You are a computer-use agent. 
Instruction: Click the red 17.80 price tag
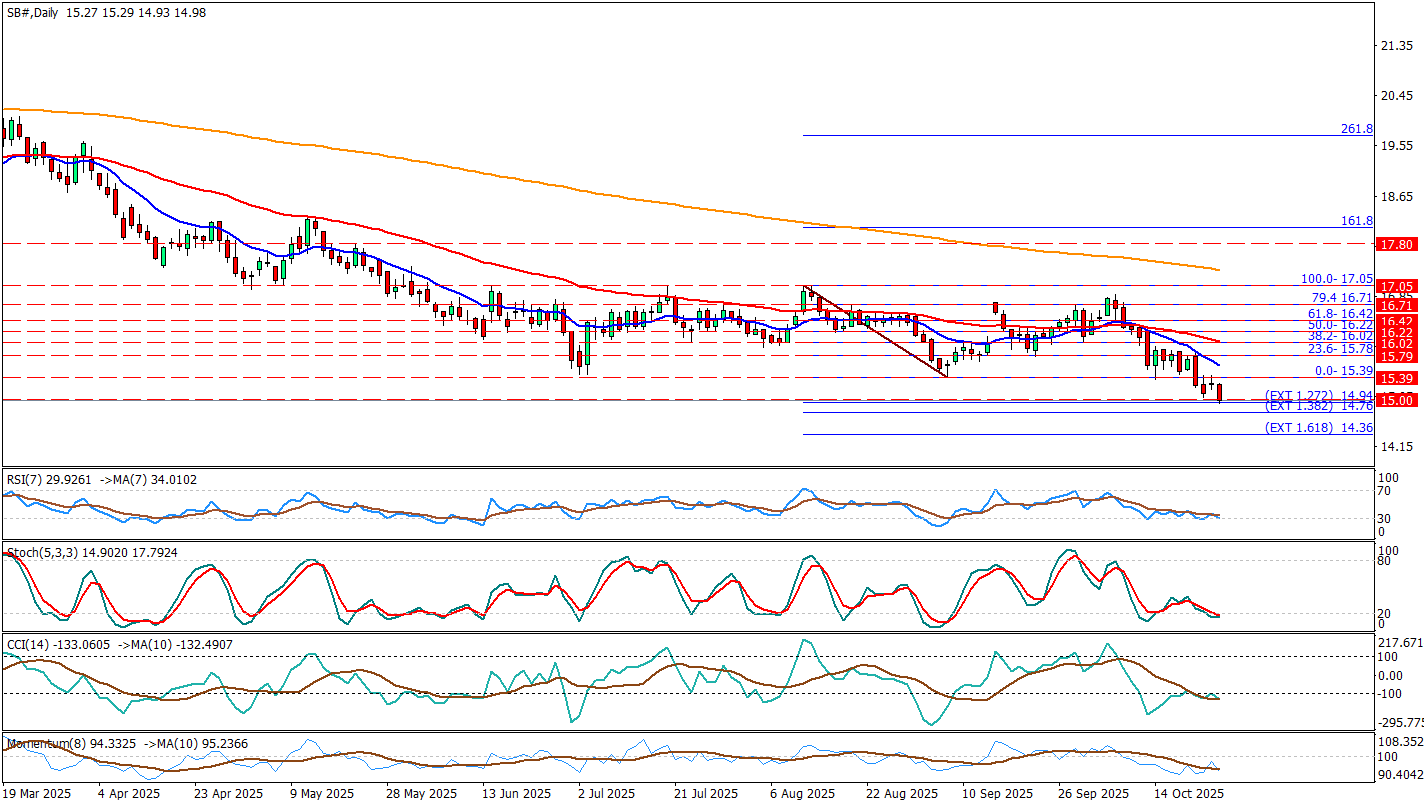click(1395, 244)
